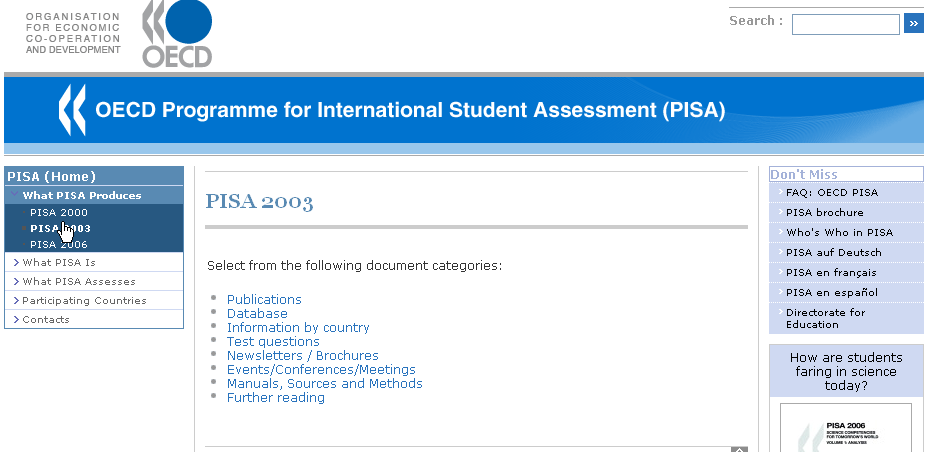Open Who's Who in PISA
The image size is (925, 452).
839,232
